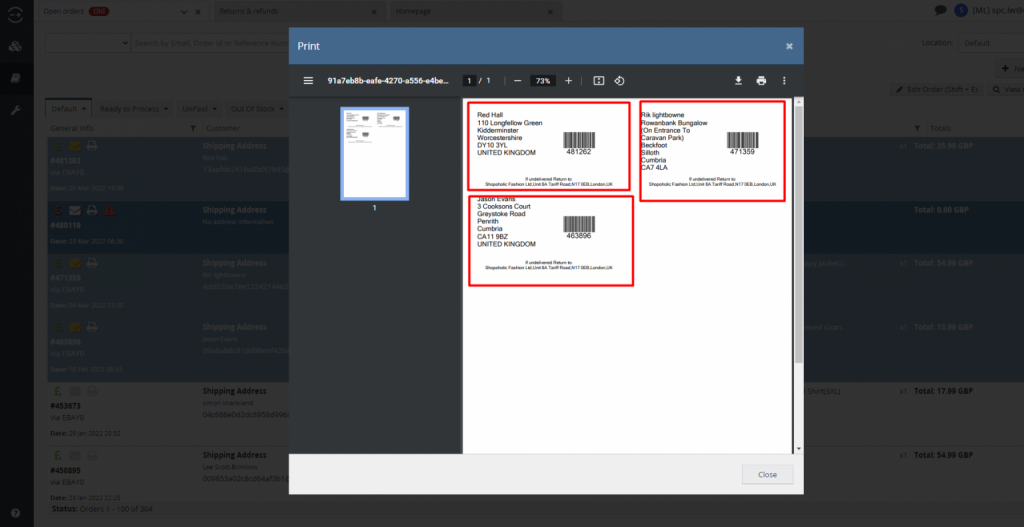The height and width of the screenshot is (527, 1024).
Task: Click the Rik lightbowne label barcode 471359
Action: pos(743,143)
